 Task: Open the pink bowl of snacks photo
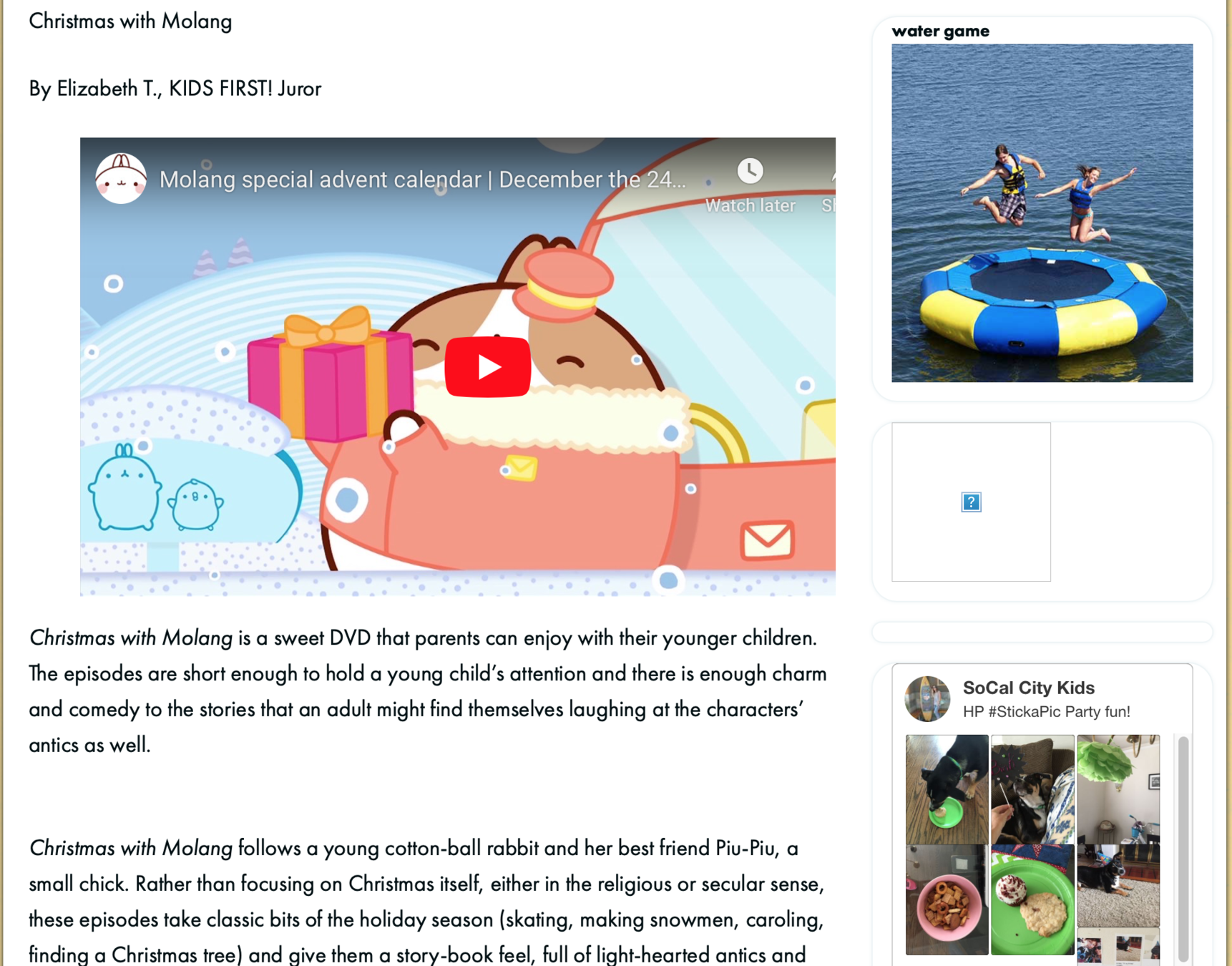point(947,899)
